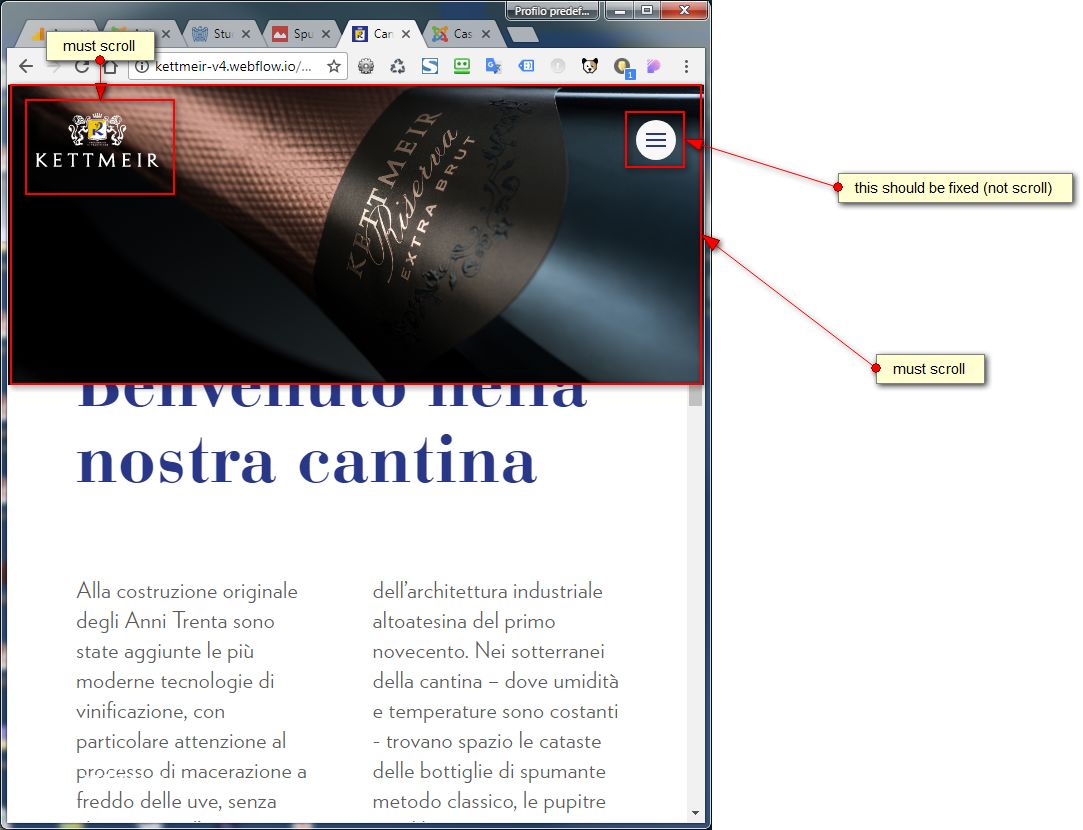
Task: Open a new tab
Action: click(522, 35)
